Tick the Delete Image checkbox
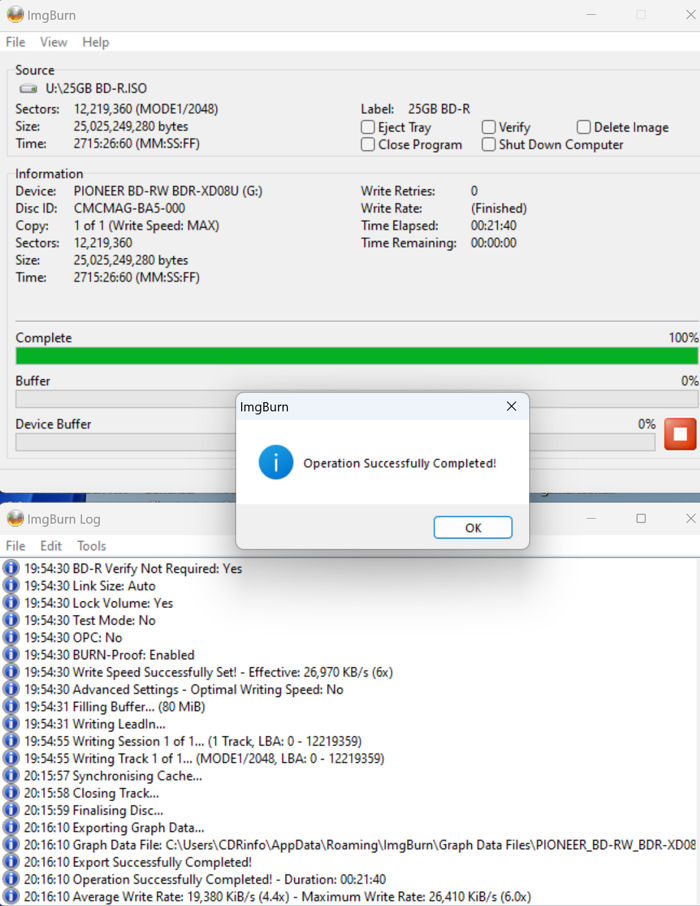Screen dimensions: 700x906 click(x=583, y=127)
